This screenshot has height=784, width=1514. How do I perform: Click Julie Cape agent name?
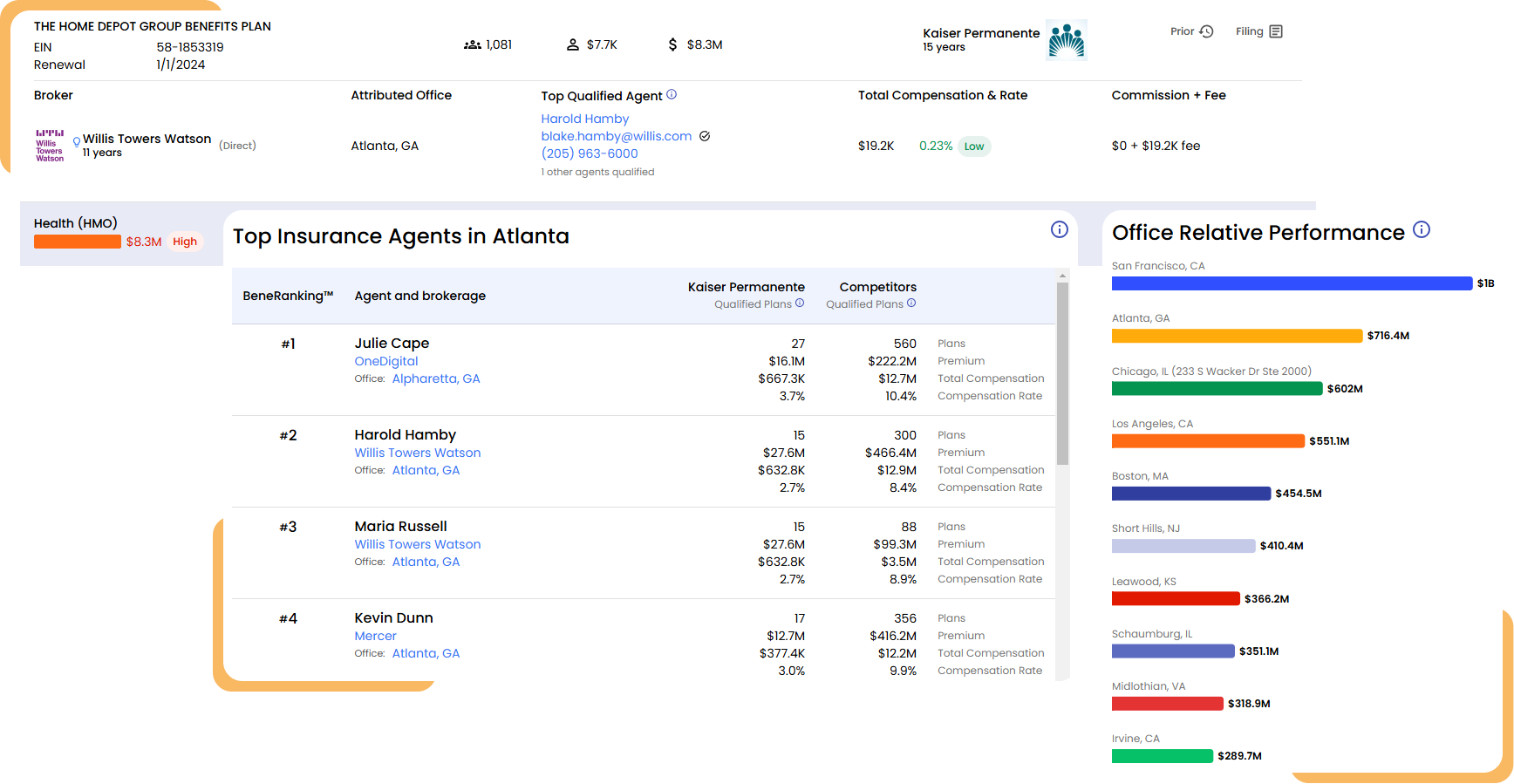[392, 343]
